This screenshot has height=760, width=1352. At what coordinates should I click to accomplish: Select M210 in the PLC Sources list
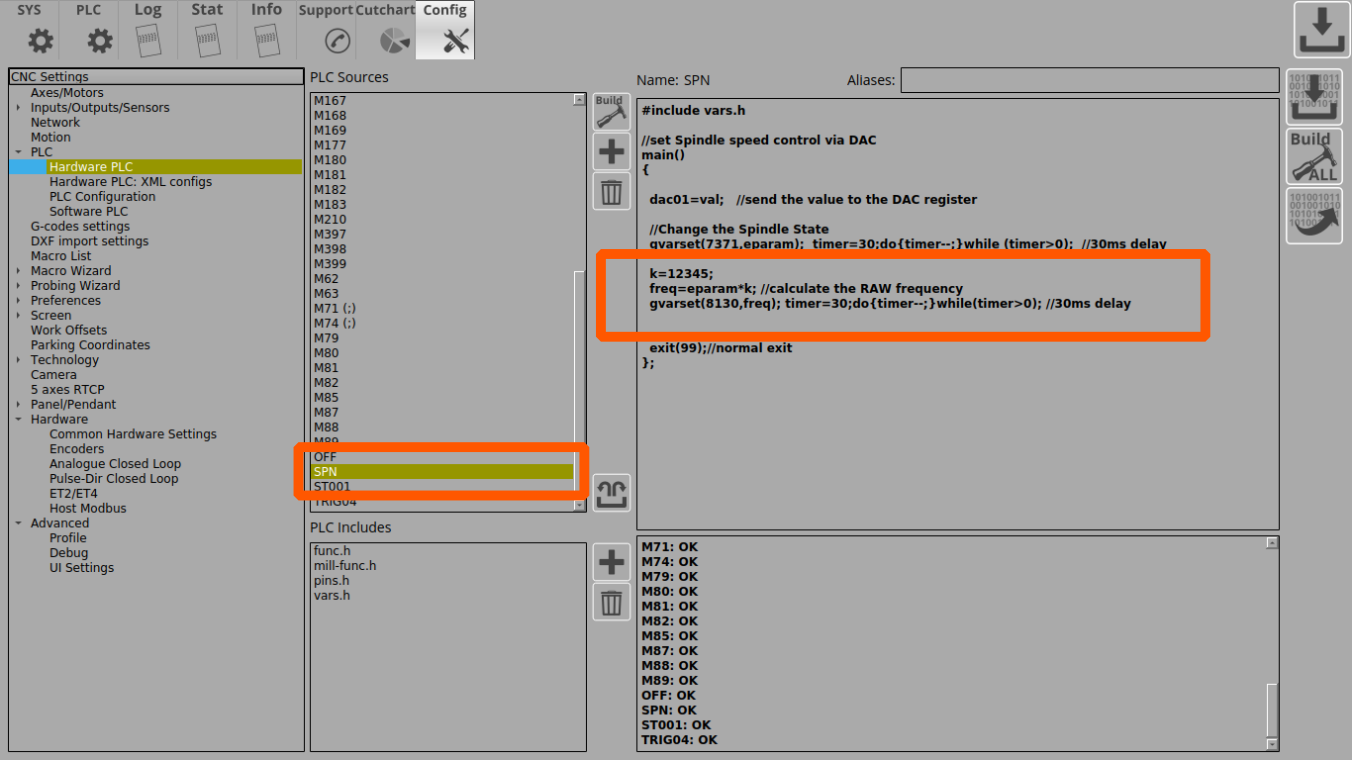tap(330, 219)
